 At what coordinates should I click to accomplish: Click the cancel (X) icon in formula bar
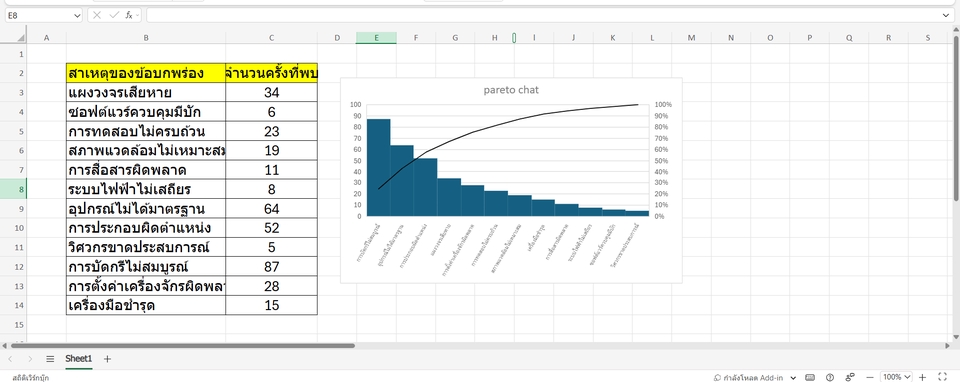(97, 15)
